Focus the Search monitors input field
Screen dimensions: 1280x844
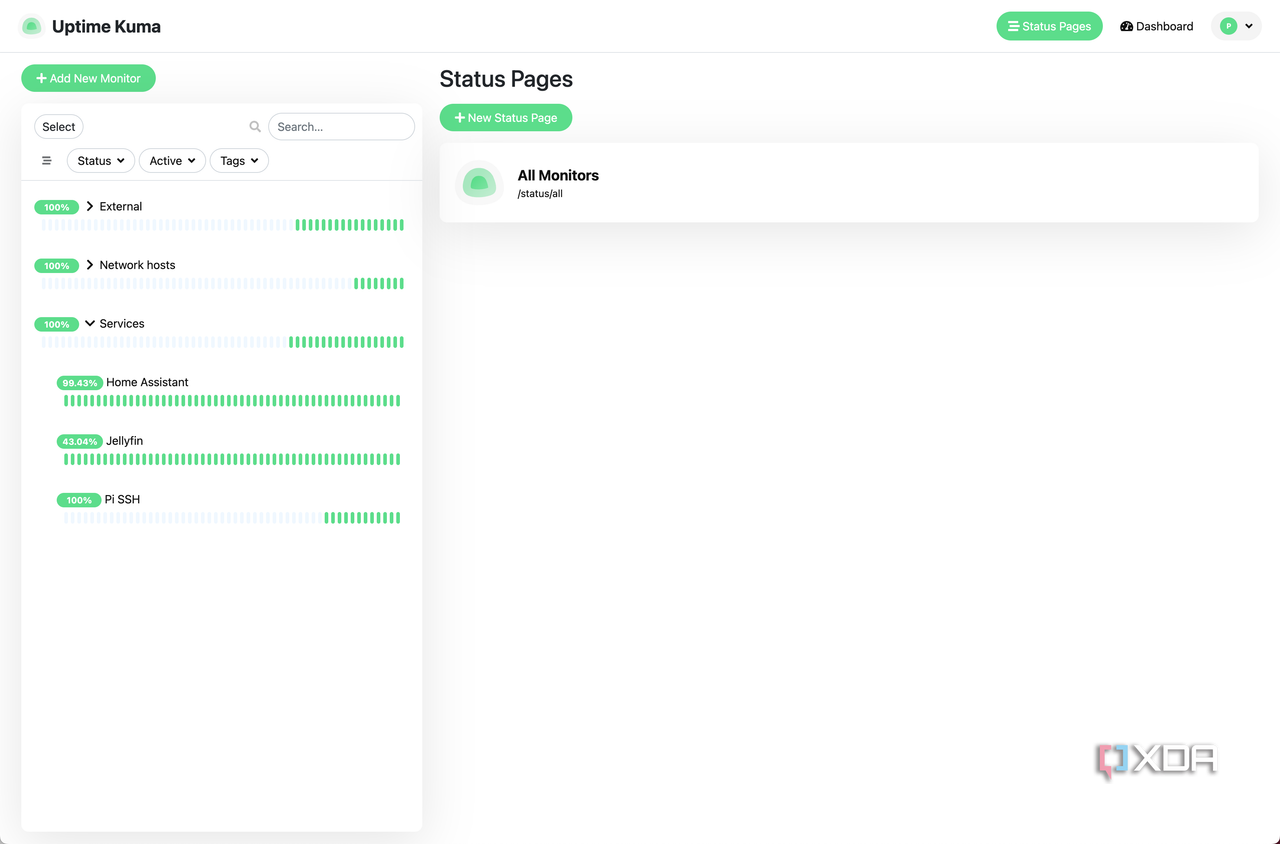click(x=341, y=127)
